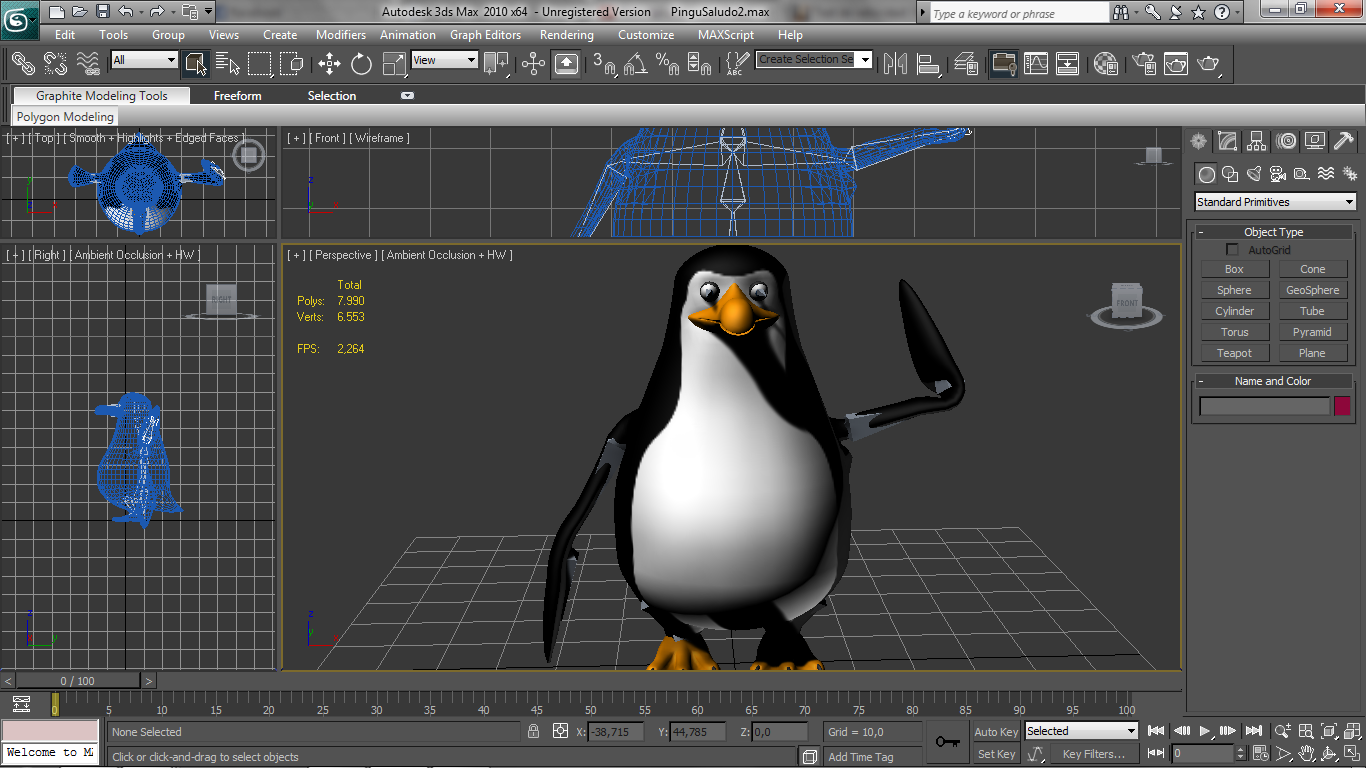Open the Standard Primitives dropdown

tap(1275, 202)
